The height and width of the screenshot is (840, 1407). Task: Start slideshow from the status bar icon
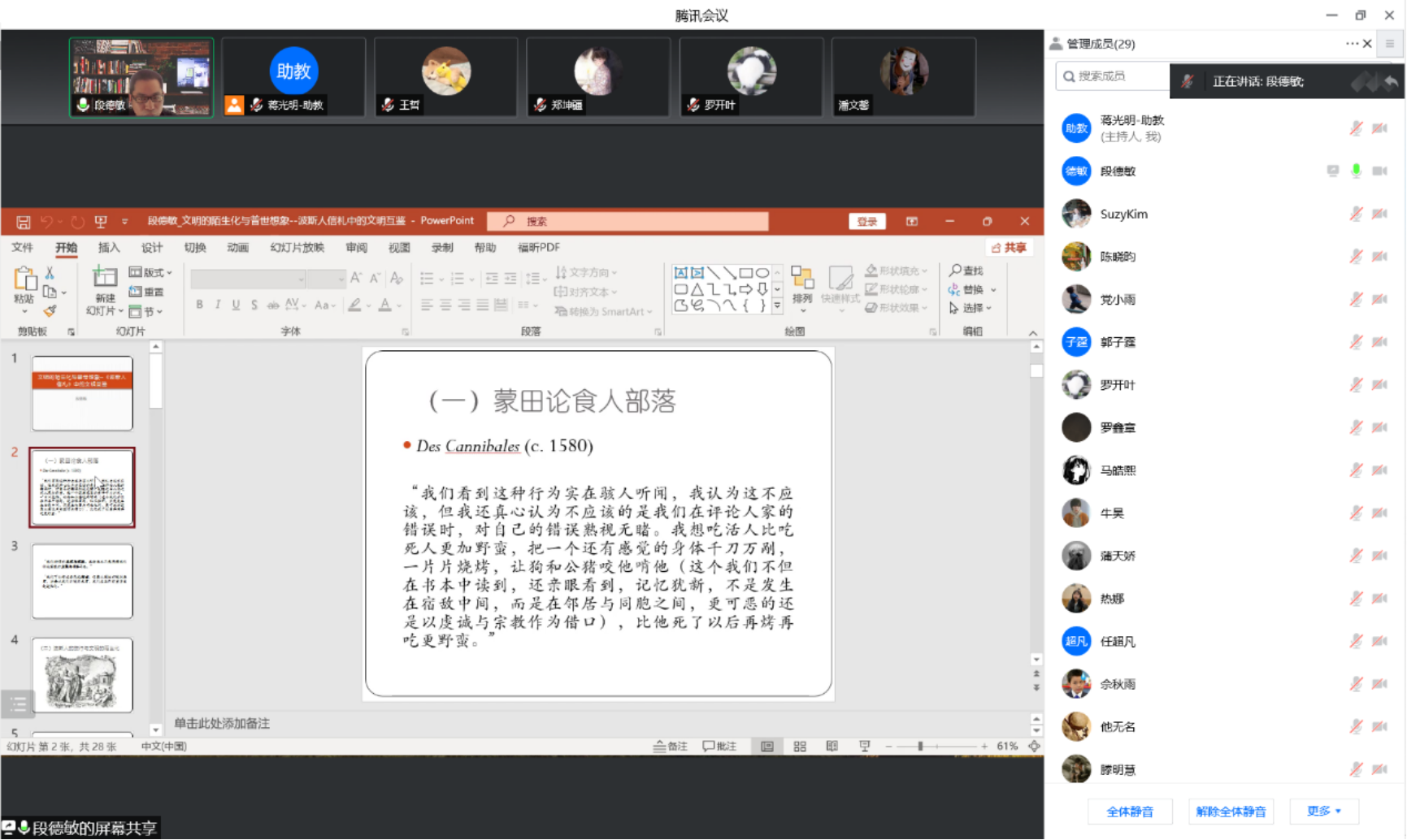[864, 745]
